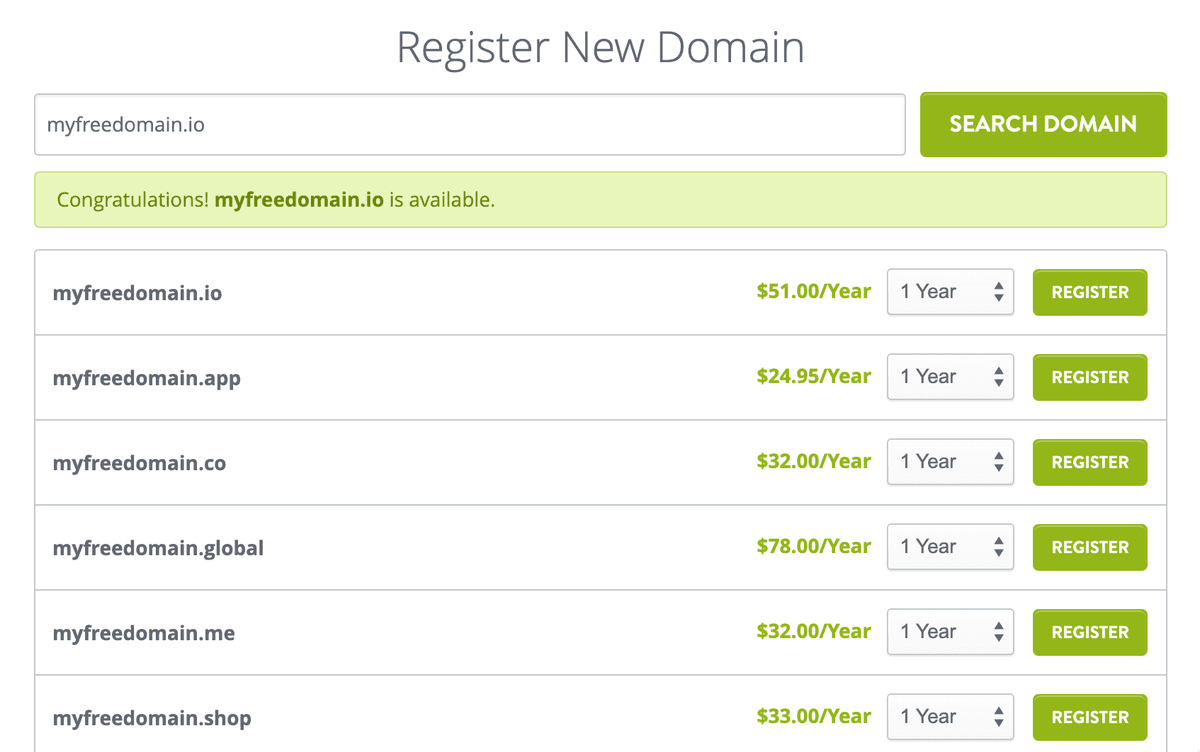Click the myfreedomain.app domain name
The image size is (1200, 752).
tap(146, 378)
